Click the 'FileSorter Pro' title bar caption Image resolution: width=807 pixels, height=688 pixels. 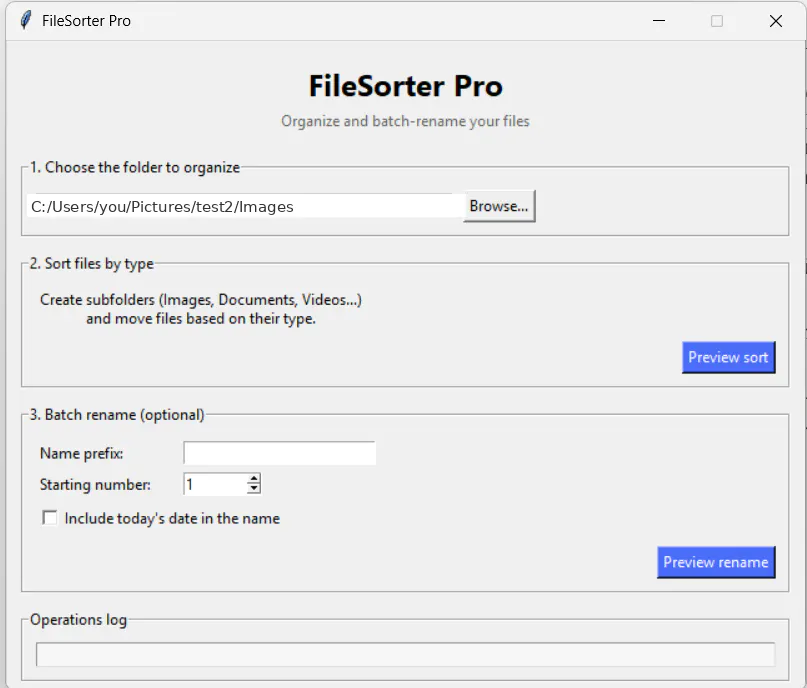pyautogui.click(x=86, y=21)
